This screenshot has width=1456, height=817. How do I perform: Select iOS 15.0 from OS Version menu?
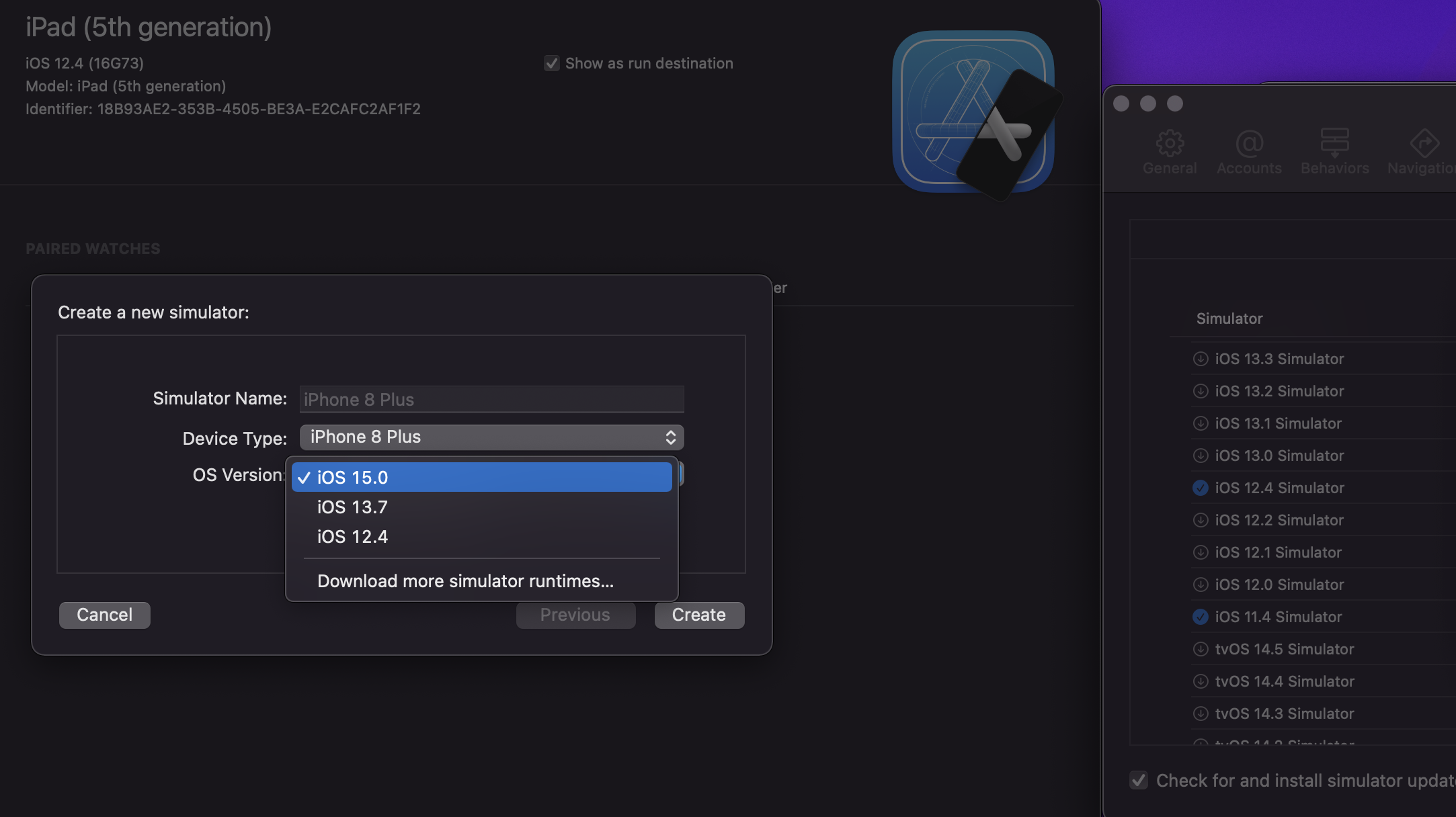(482, 477)
